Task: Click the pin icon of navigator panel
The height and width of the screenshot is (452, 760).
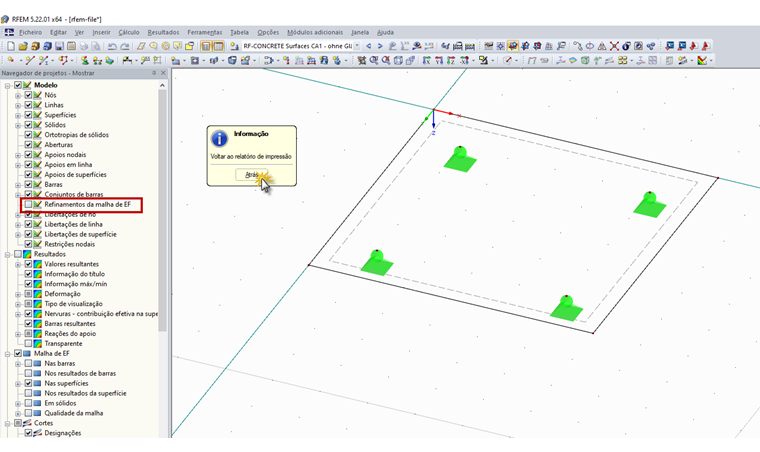Action: (x=154, y=73)
